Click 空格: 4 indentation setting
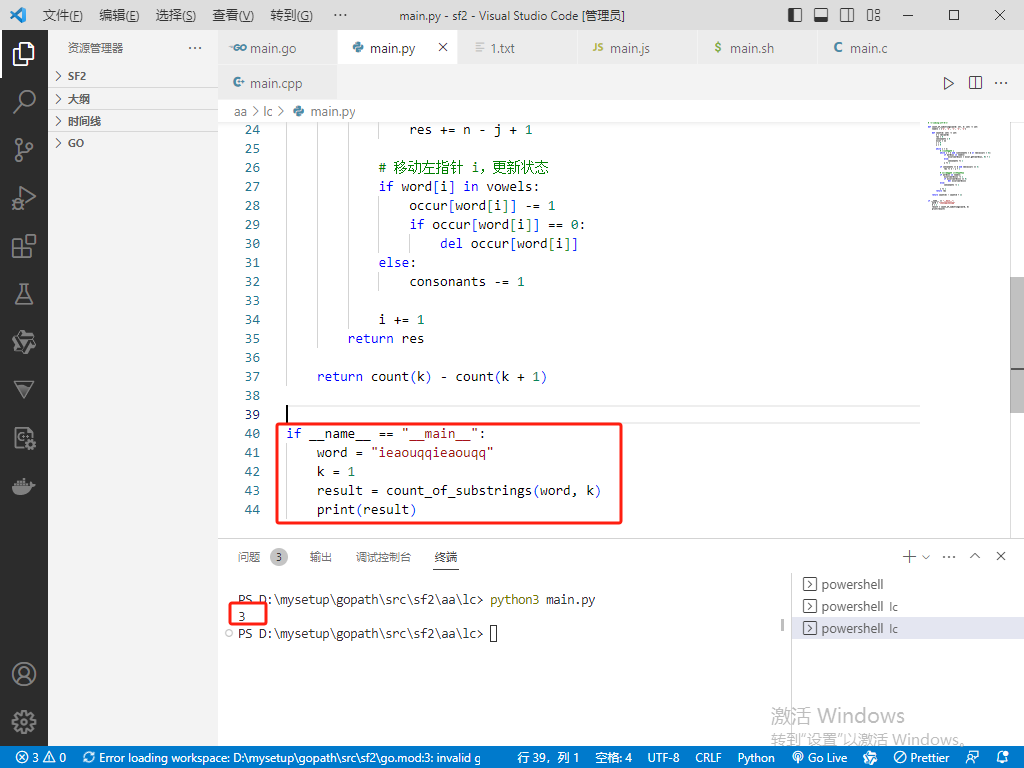Viewport: 1024px width, 768px height. 613,758
